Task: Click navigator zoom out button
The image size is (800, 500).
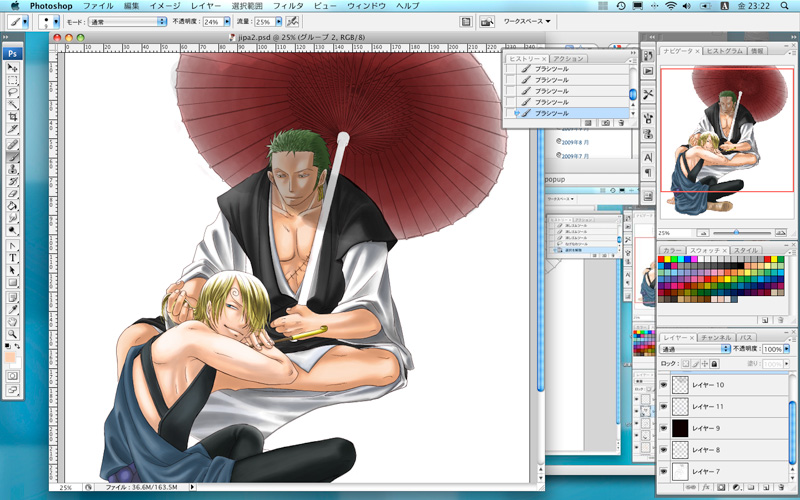Action: (x=704, y=233)
